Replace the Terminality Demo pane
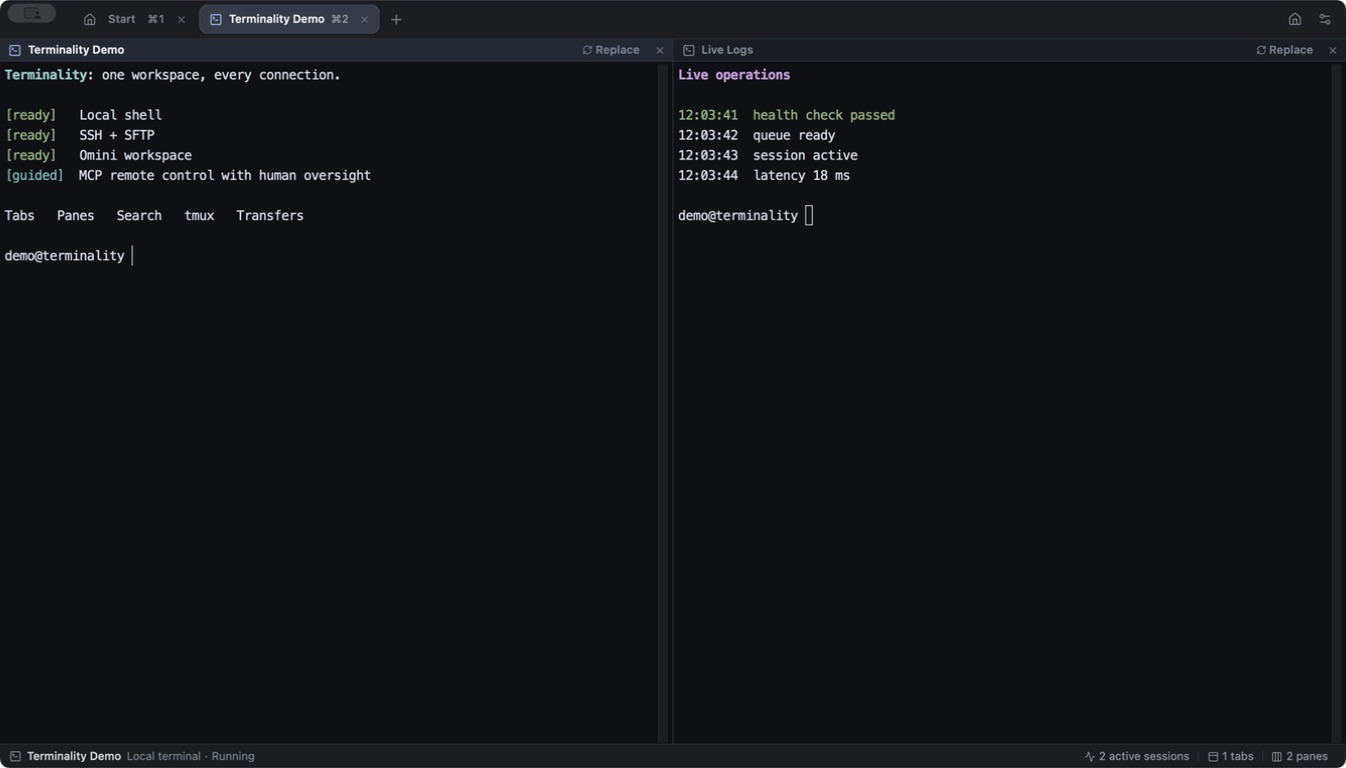 611,50
